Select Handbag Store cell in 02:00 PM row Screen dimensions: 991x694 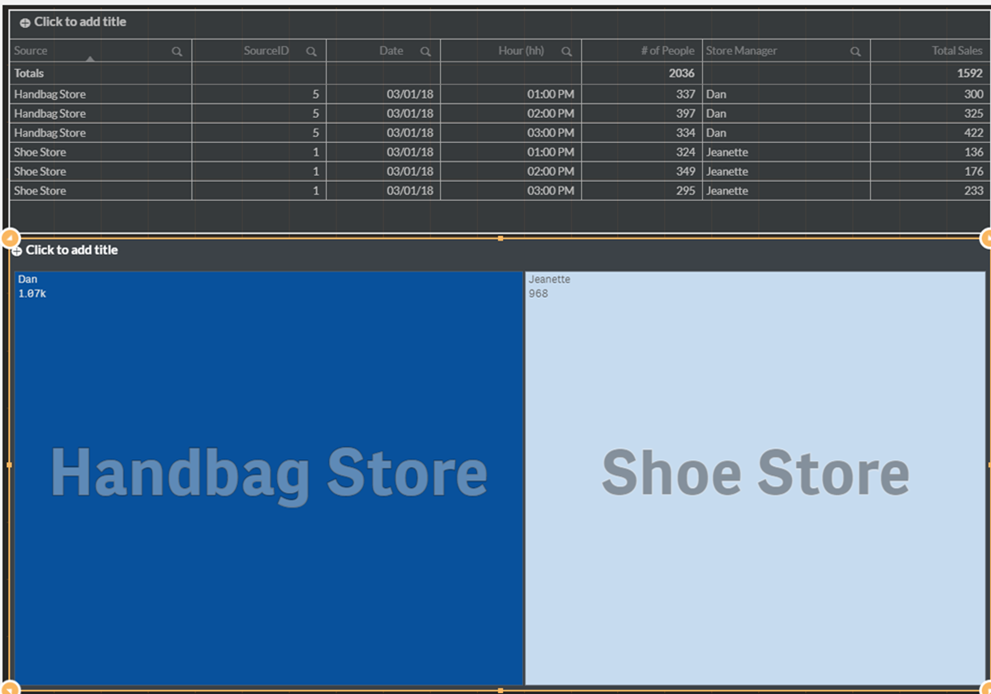coord(100,114)
